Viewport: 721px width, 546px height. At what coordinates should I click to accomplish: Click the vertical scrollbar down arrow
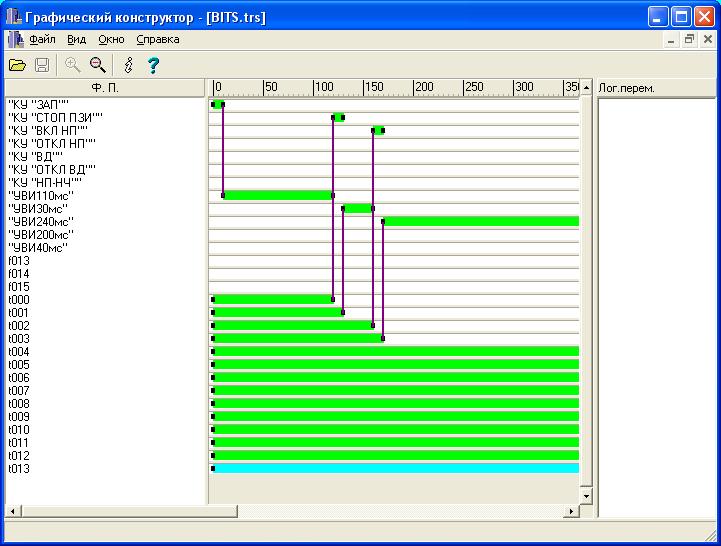pos(586,495)
